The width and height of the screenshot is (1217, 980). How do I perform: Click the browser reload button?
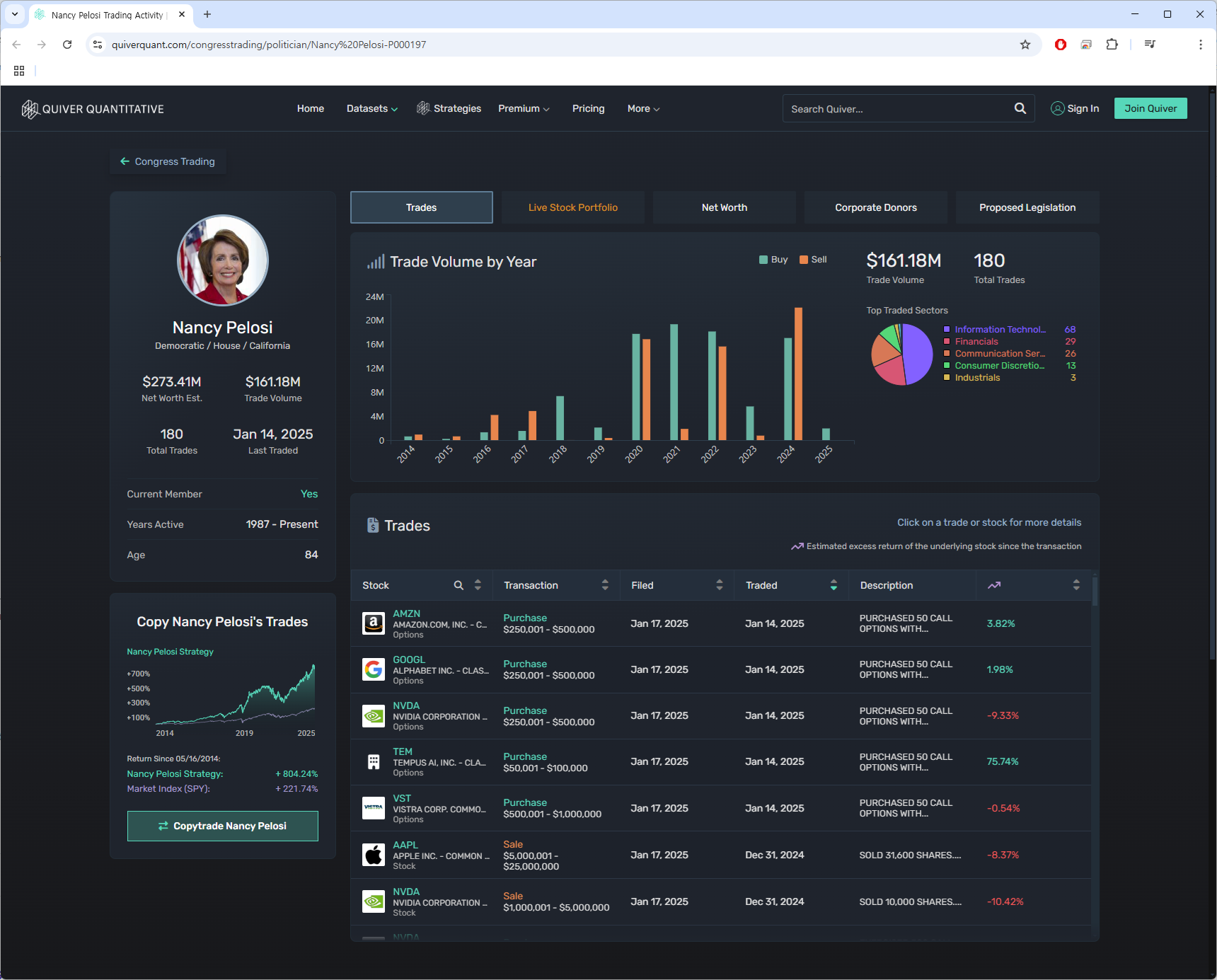(67, 45)
